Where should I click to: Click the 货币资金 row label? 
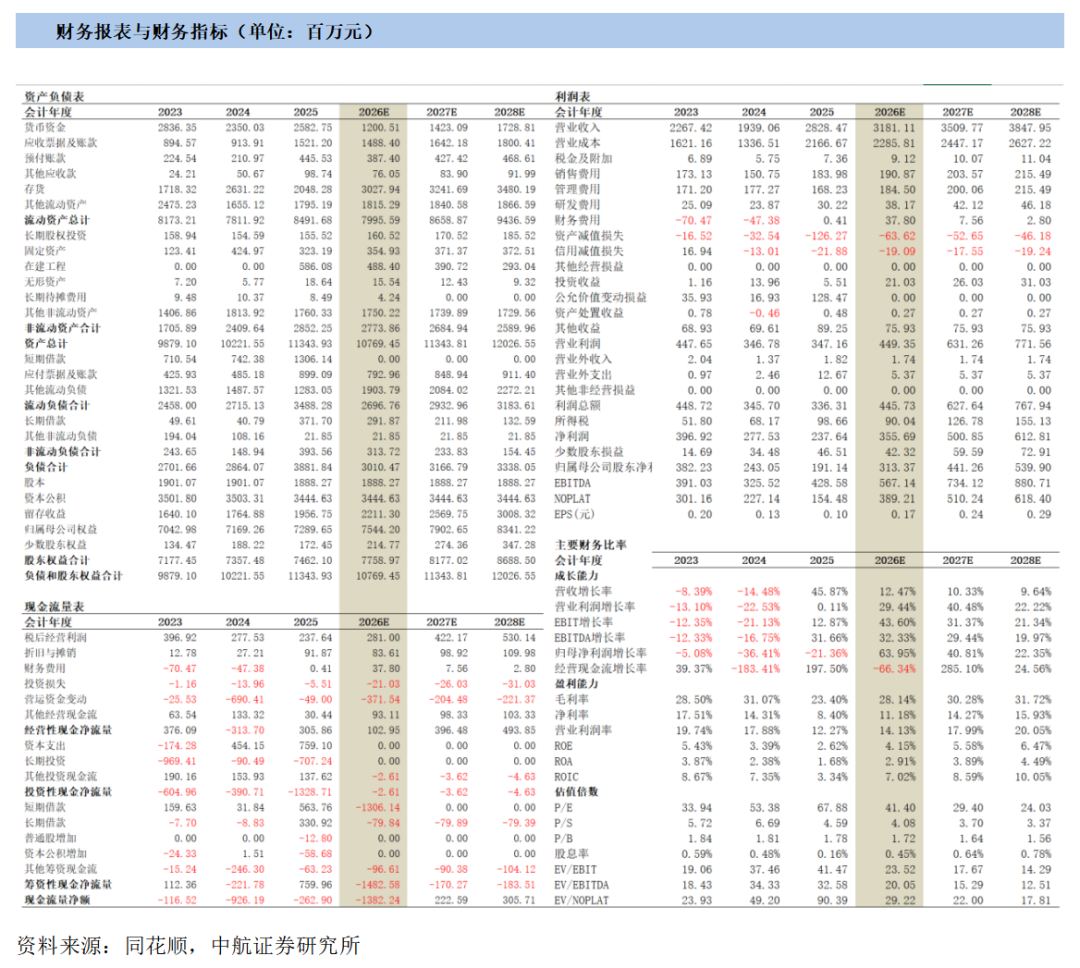(45, 127)
